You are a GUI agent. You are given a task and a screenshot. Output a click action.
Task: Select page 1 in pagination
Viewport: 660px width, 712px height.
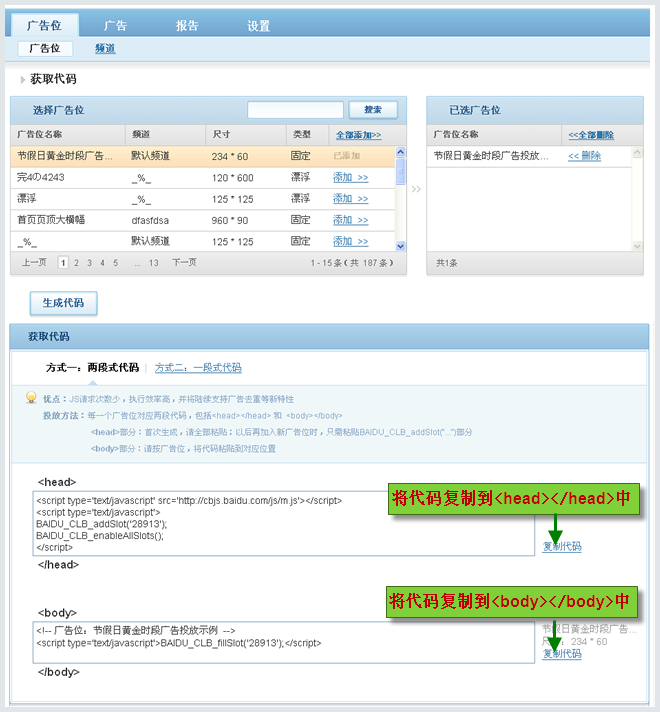click(x=63, y=262)
